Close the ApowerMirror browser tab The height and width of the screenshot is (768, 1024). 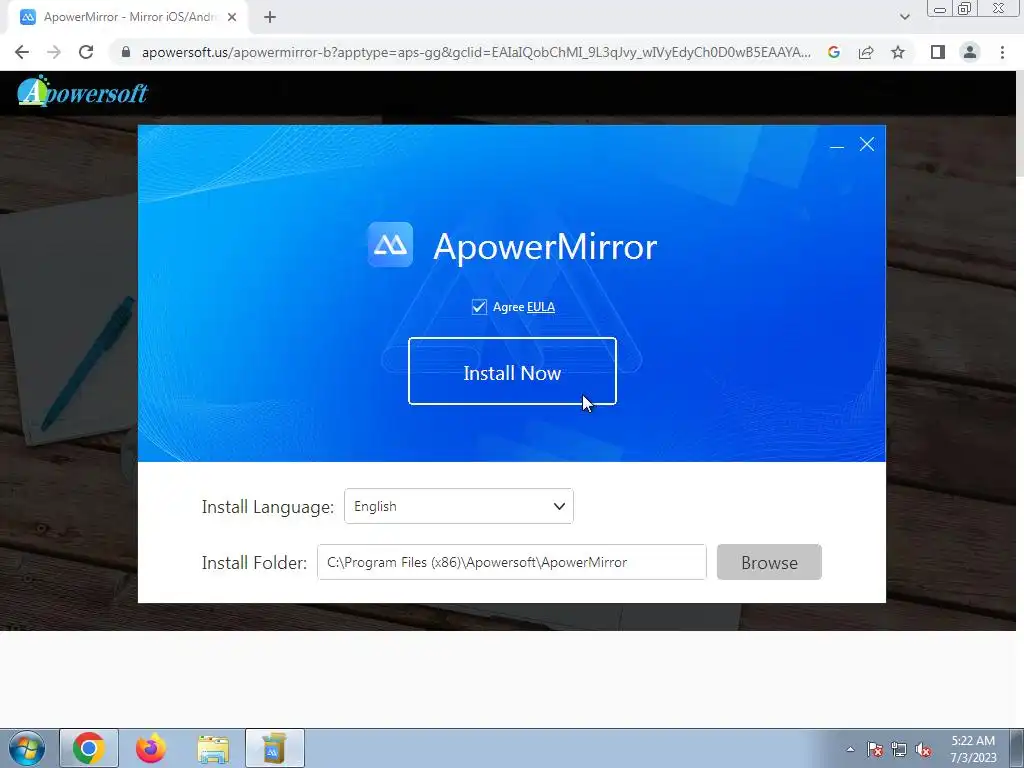coord(232,17)
